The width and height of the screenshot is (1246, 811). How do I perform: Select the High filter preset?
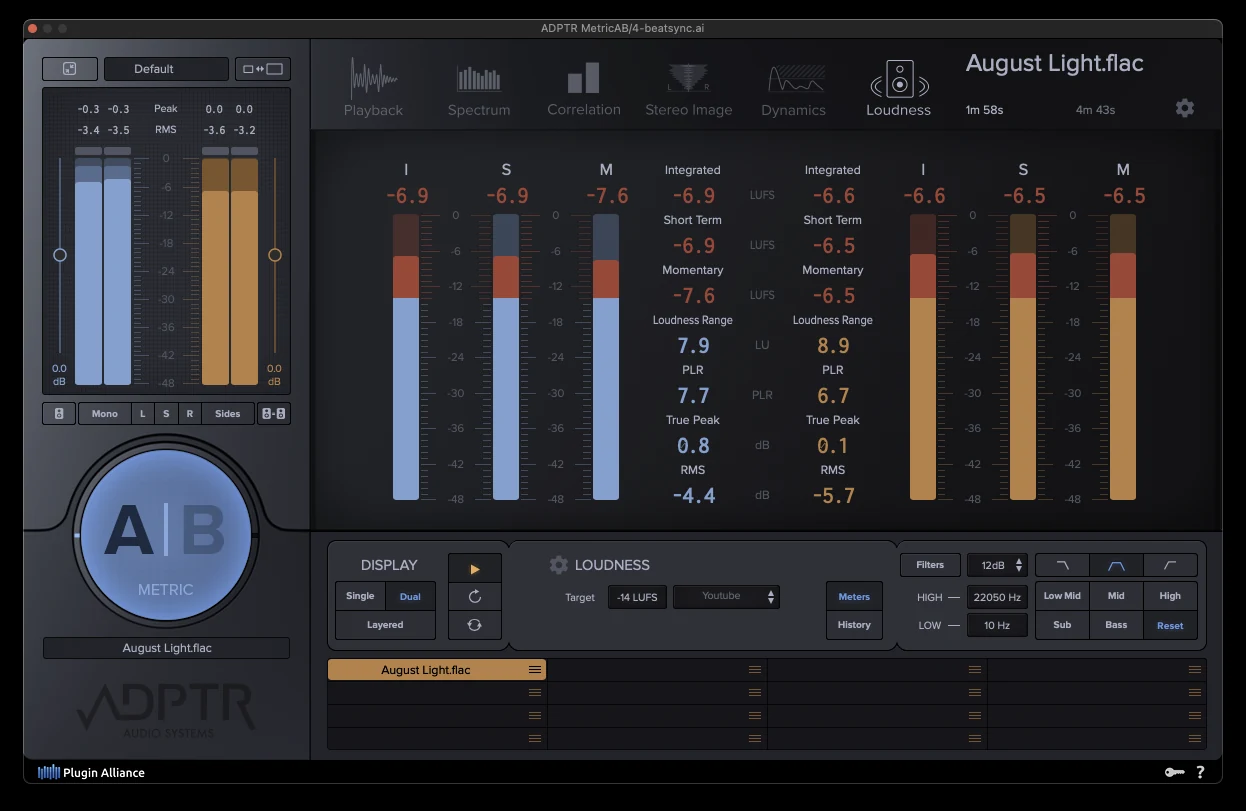pyautogui.click(x=1170, y=596)
